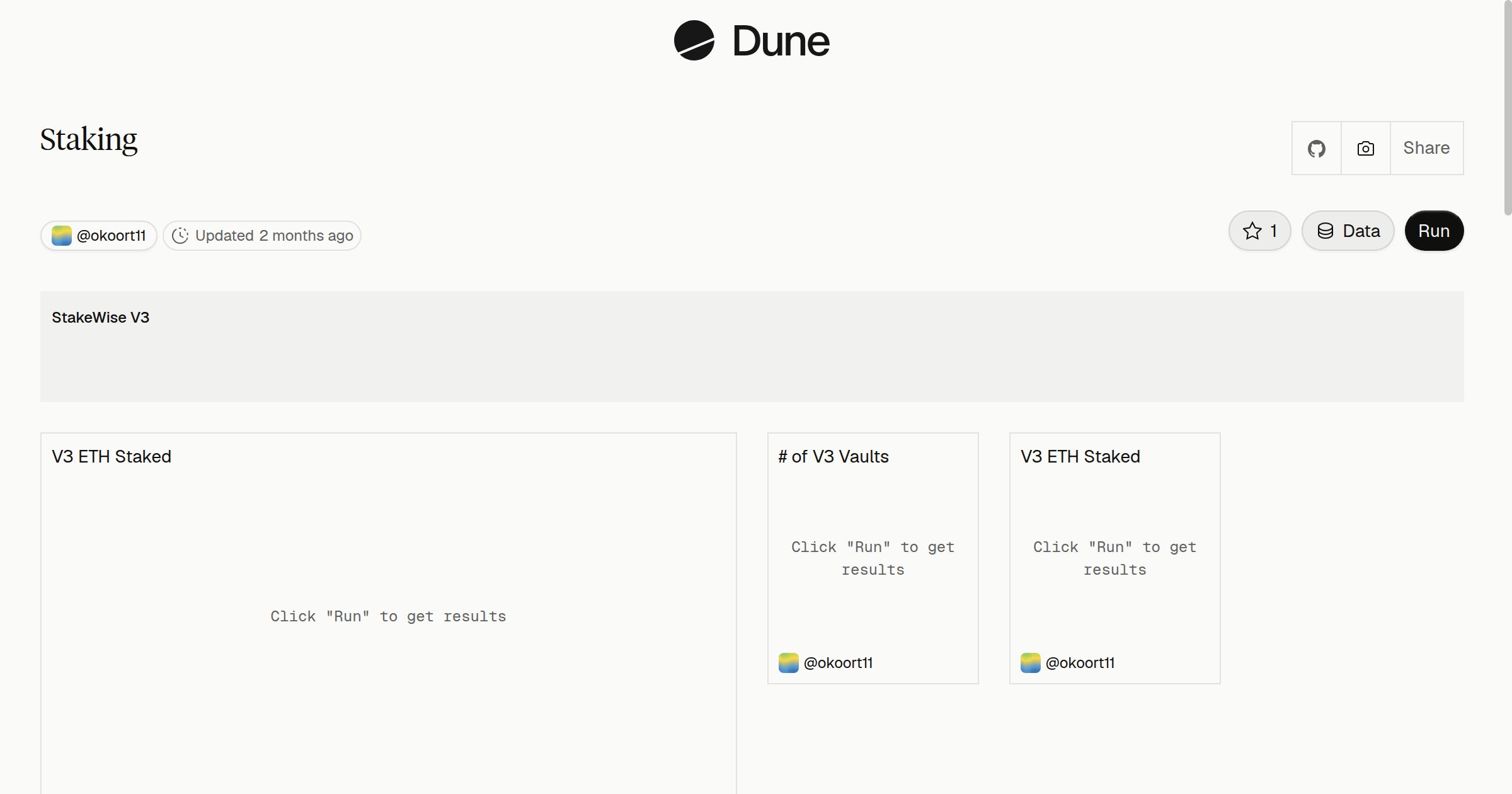Open the GitHub icon button
The width and height of the screenshot is (1512, 794).
[1316, 148]
